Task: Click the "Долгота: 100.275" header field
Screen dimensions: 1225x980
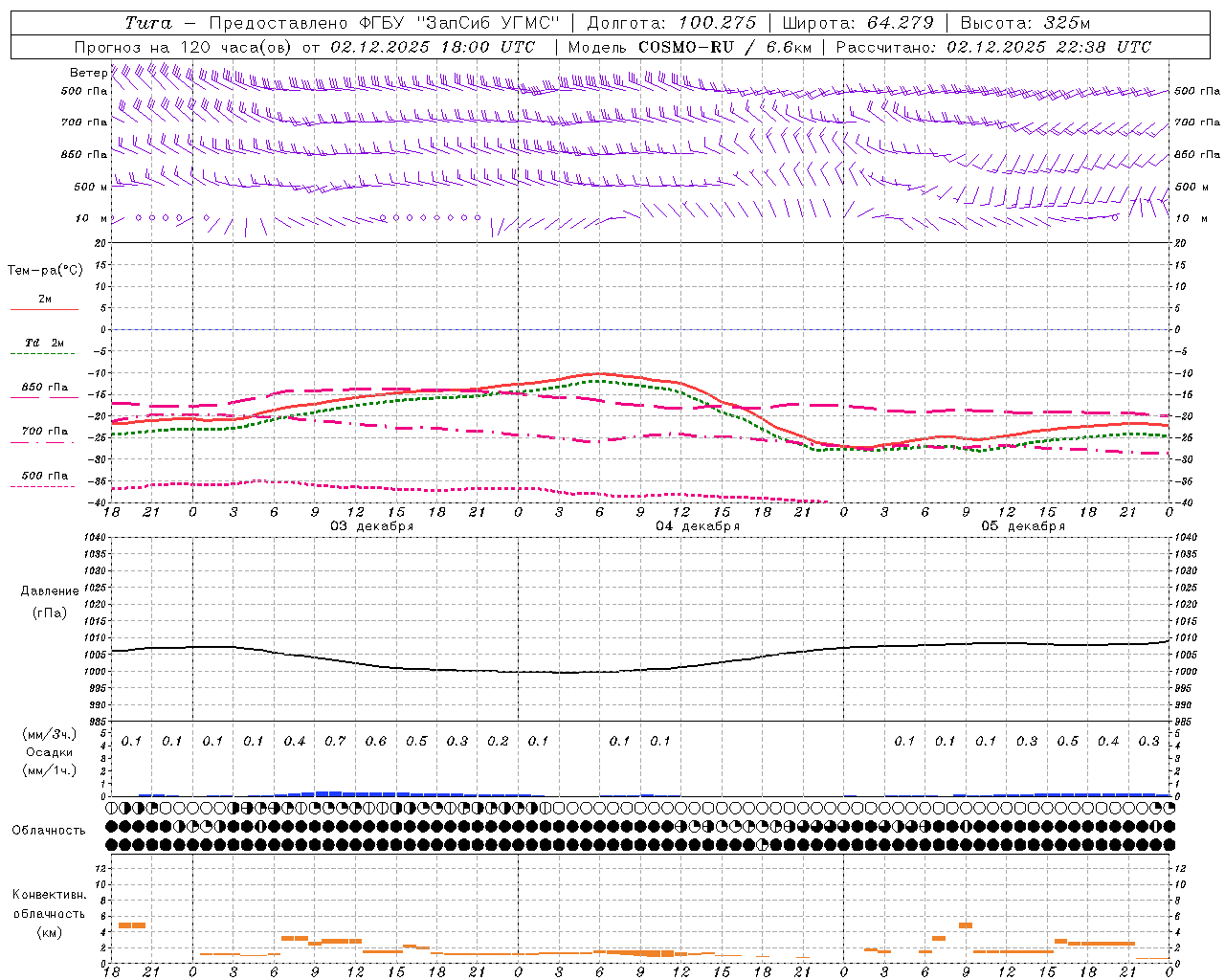Action: click(x=671, y=23)
